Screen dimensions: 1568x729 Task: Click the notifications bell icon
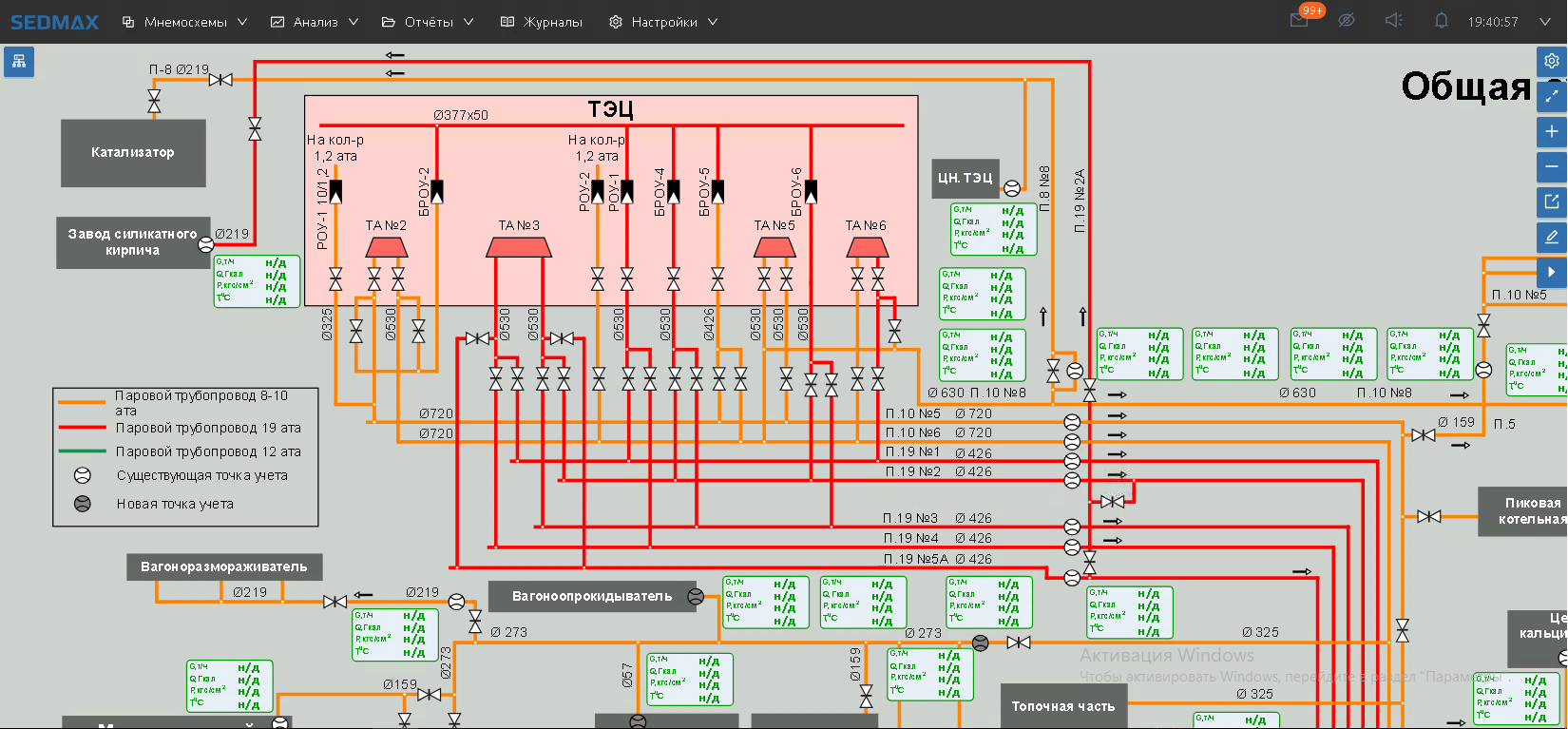tap(1441, 21)
